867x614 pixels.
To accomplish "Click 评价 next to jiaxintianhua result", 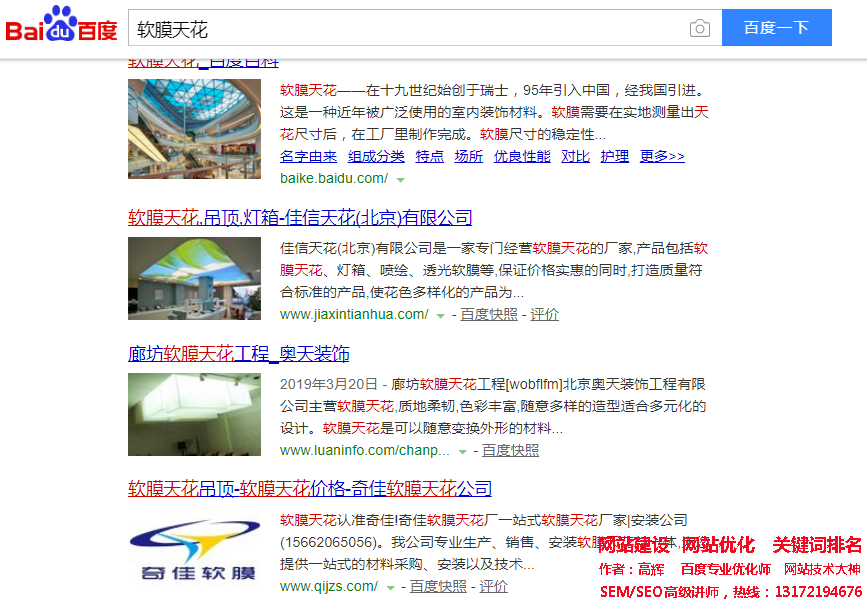I will pyautogui.click(x=545, y=315).
